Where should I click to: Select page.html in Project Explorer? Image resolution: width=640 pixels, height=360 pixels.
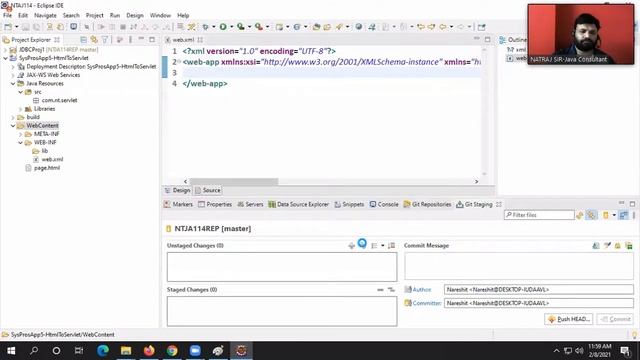tap(47, 168)
